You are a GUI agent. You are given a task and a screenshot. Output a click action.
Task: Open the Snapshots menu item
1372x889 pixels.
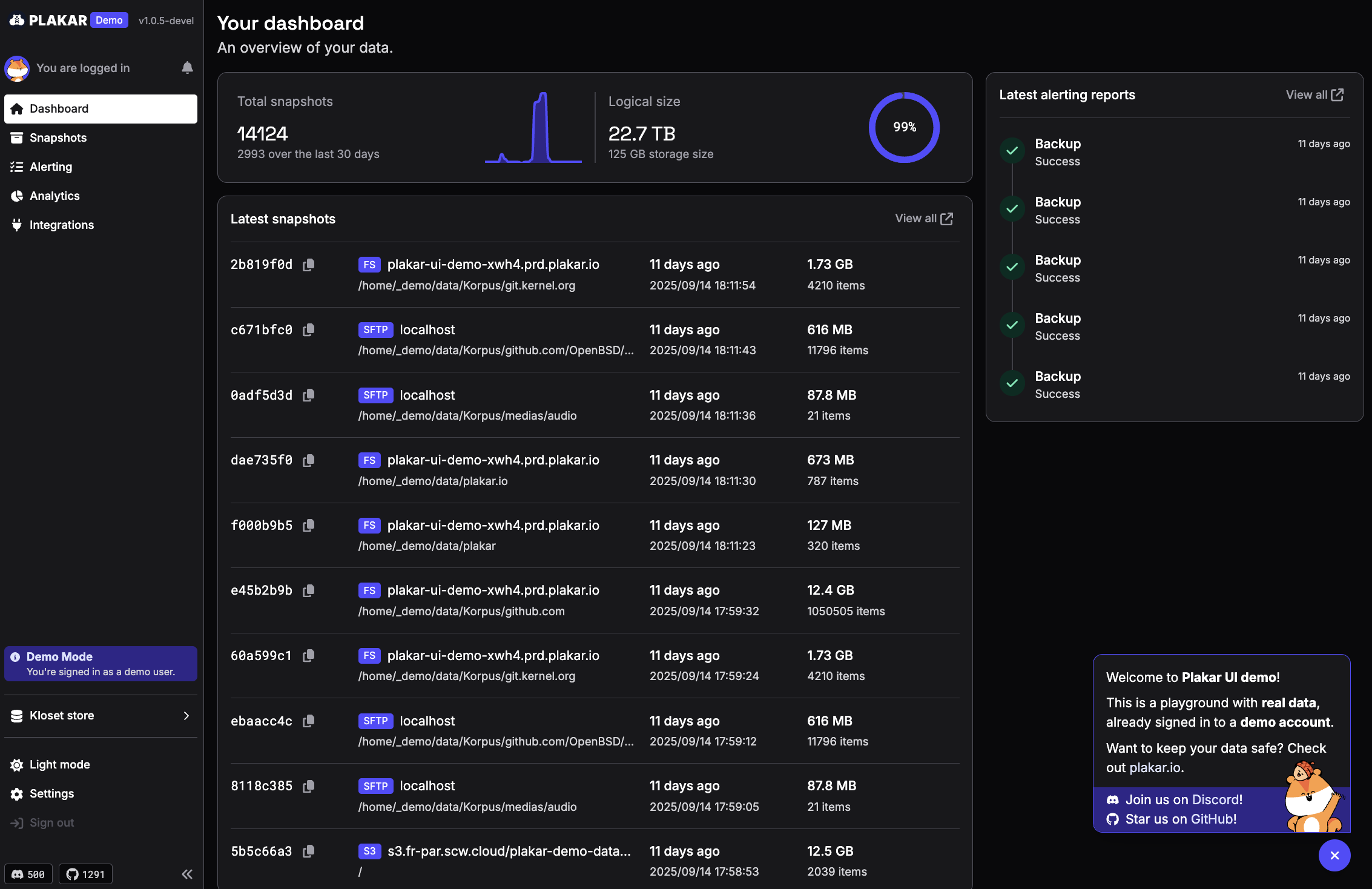[x=58, y=137]
